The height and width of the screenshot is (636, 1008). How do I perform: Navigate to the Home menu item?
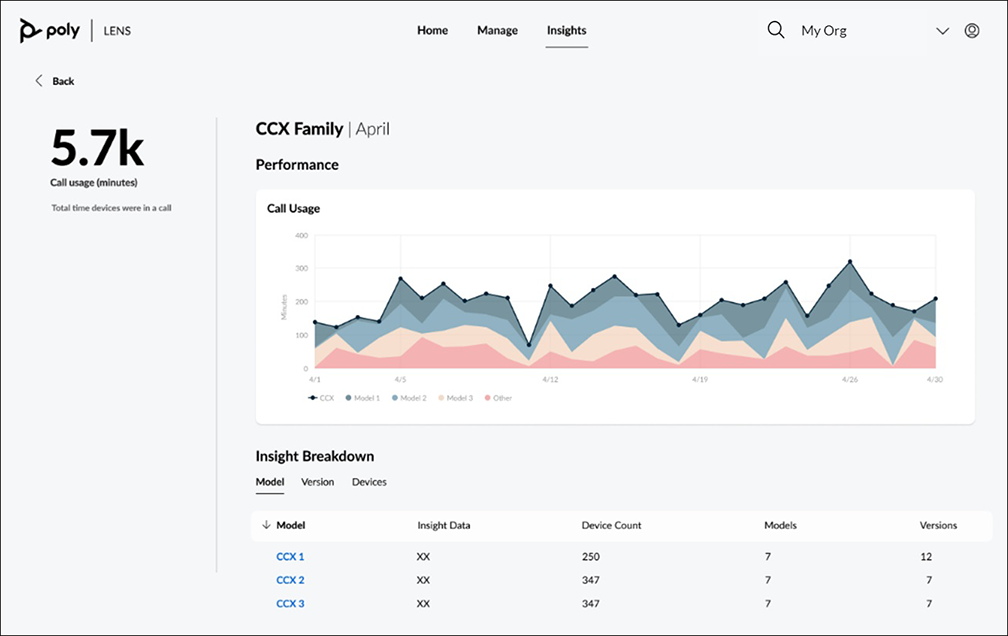[x=432, y=30]
